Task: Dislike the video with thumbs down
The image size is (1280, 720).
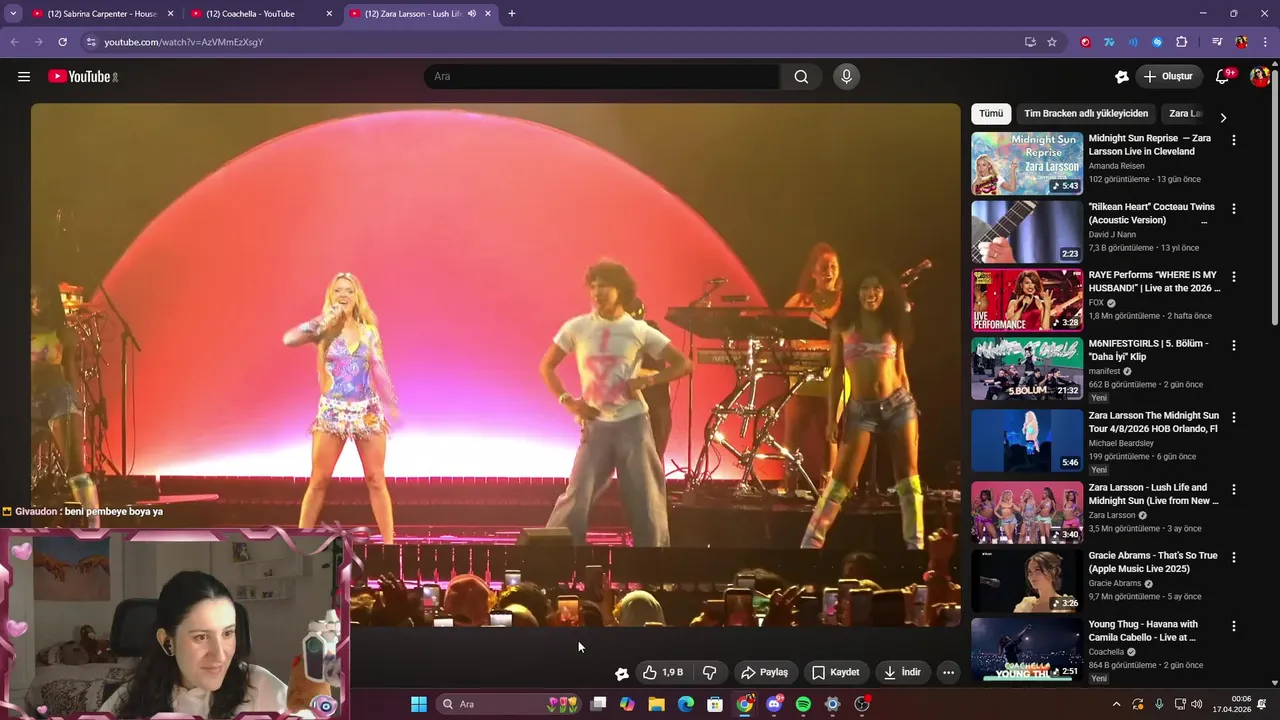Action: (x=710, y=673)
